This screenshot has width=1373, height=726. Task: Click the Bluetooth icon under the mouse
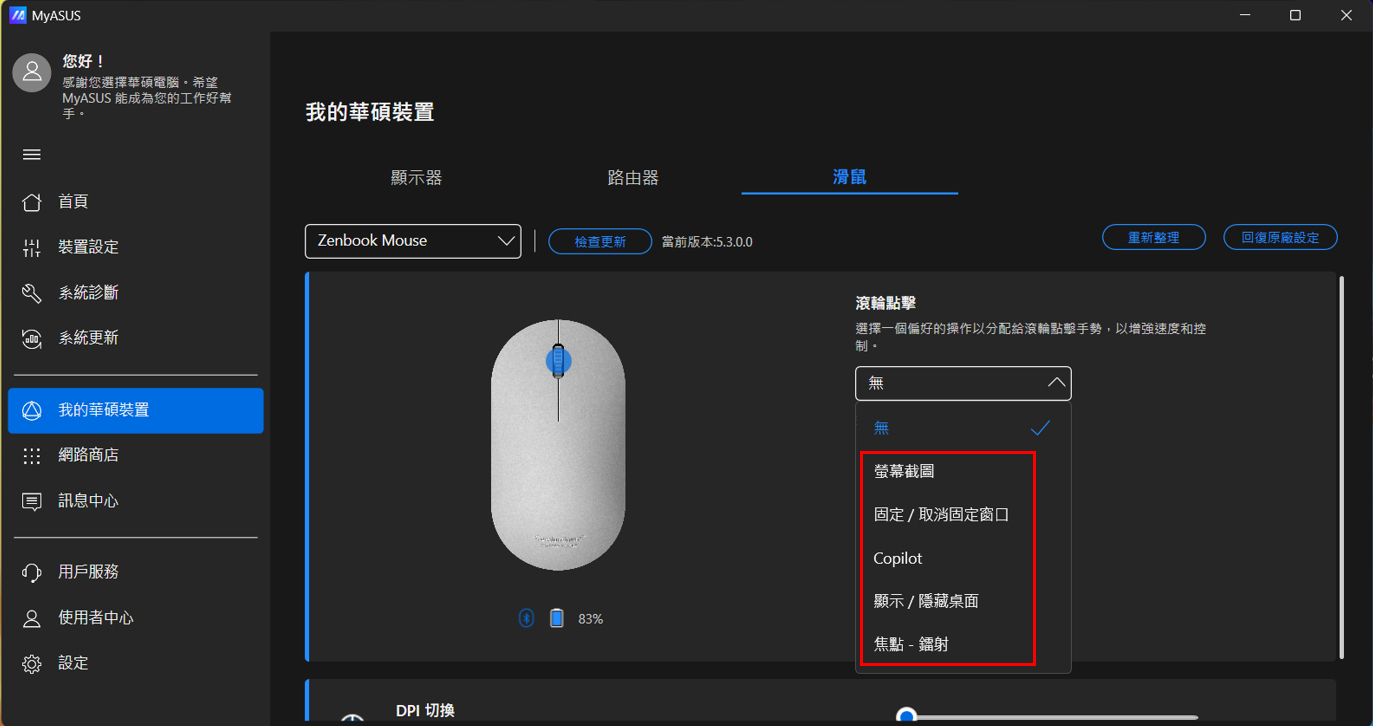(526, 619)
